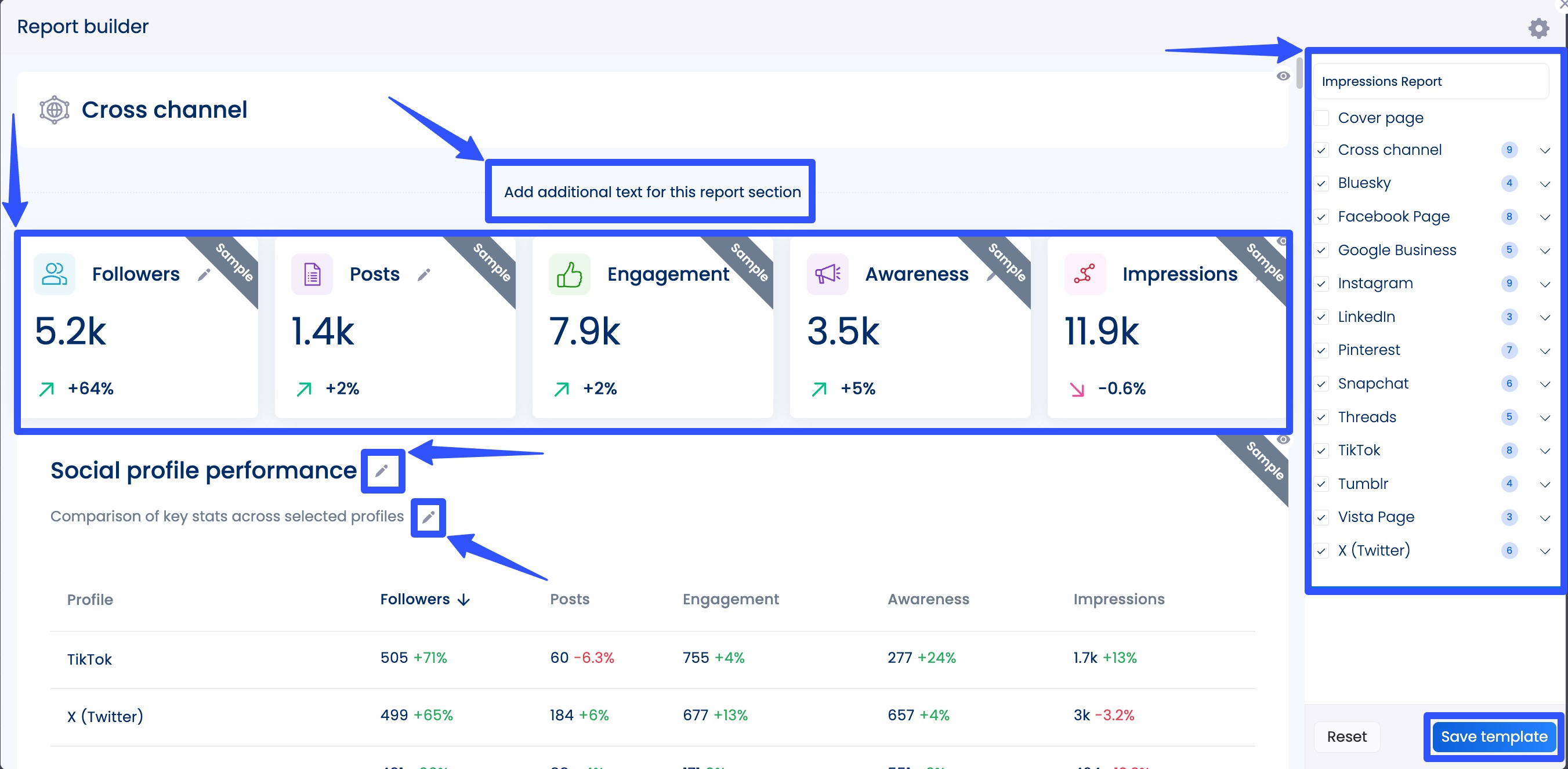Toggle the Cross channel visibility eye icon
Screen dimensions: 1568x769
(x=1284, y=75)
